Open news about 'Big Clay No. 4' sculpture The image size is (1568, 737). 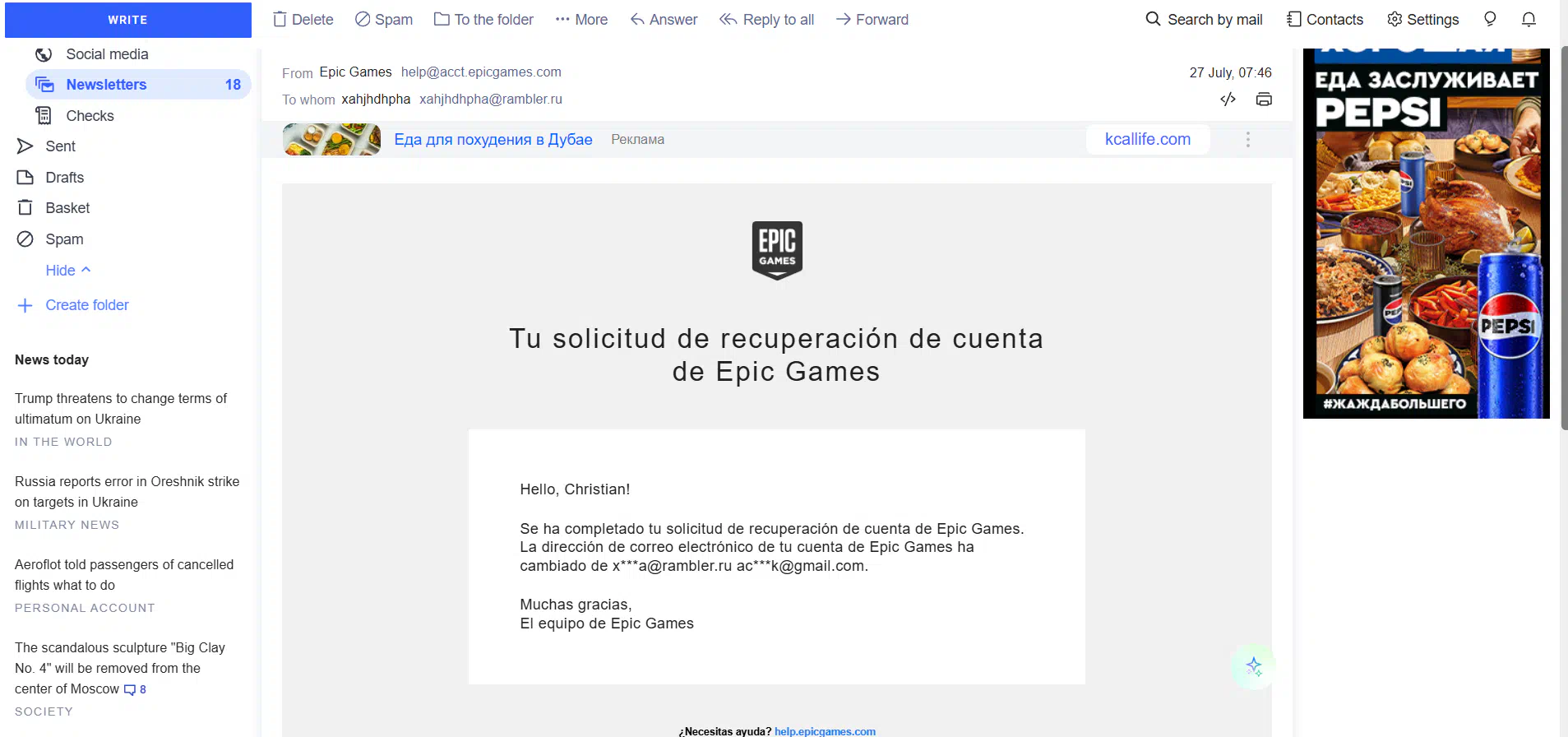[x=120, y=668]
